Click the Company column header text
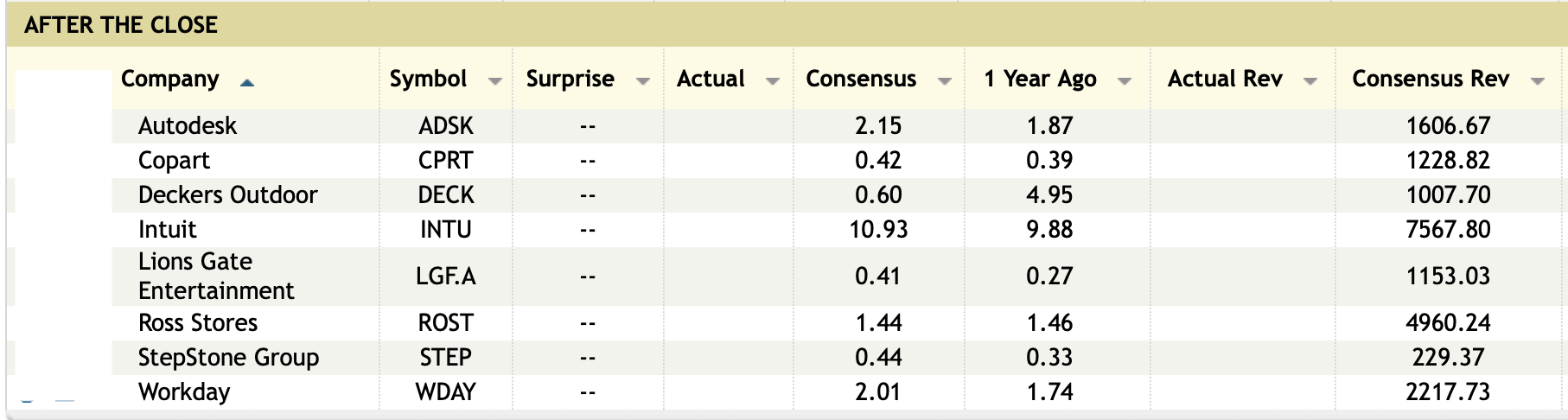1568x420 pixels. (169, 79)
